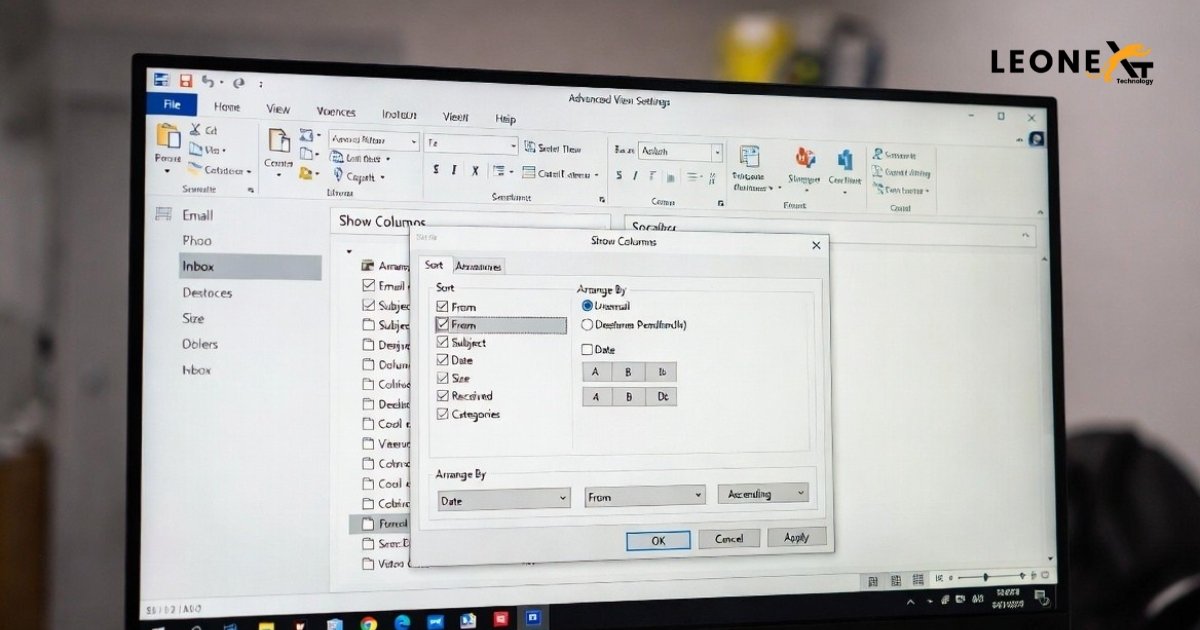Select Inbox in the left sidebar
1200x630 pixels.
[x=250, y=267]
